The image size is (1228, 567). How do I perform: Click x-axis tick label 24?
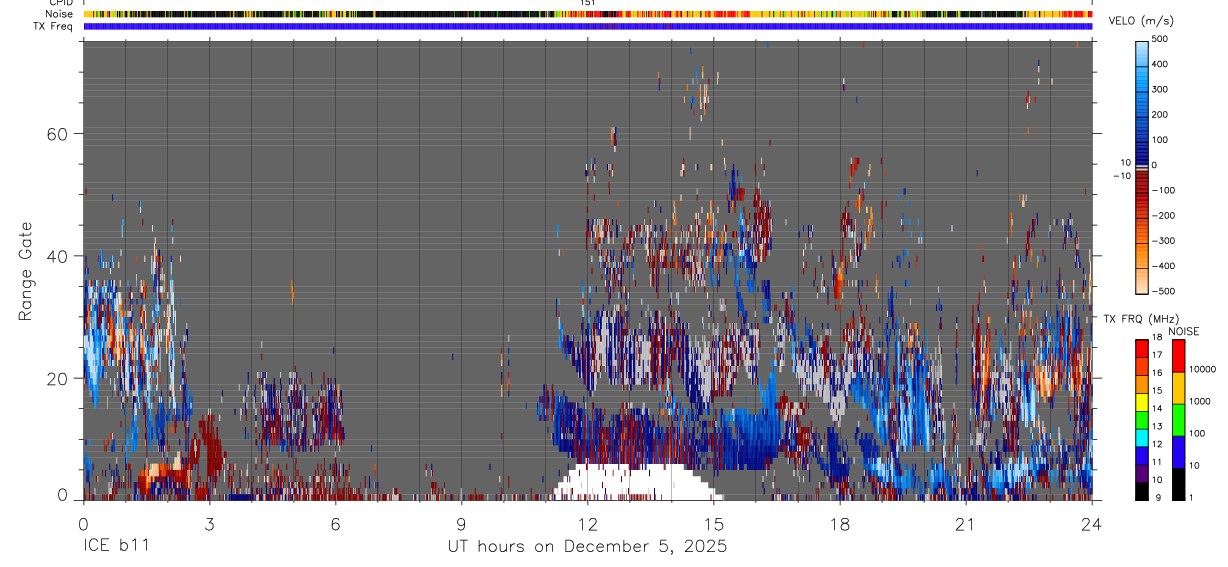point(1091,524)
